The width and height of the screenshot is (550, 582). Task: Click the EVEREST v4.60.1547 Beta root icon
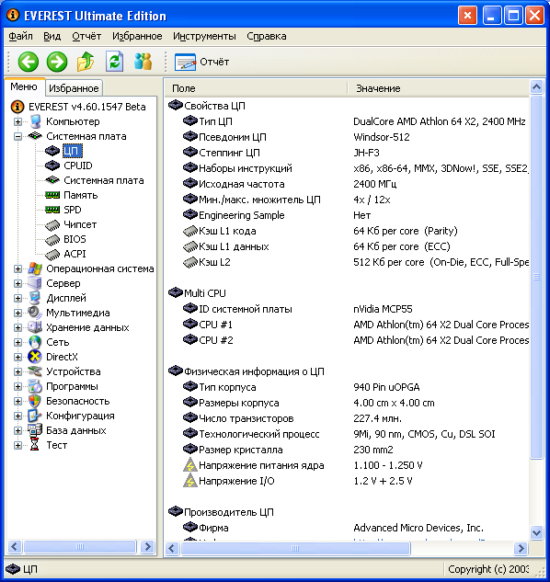[17, 107]
